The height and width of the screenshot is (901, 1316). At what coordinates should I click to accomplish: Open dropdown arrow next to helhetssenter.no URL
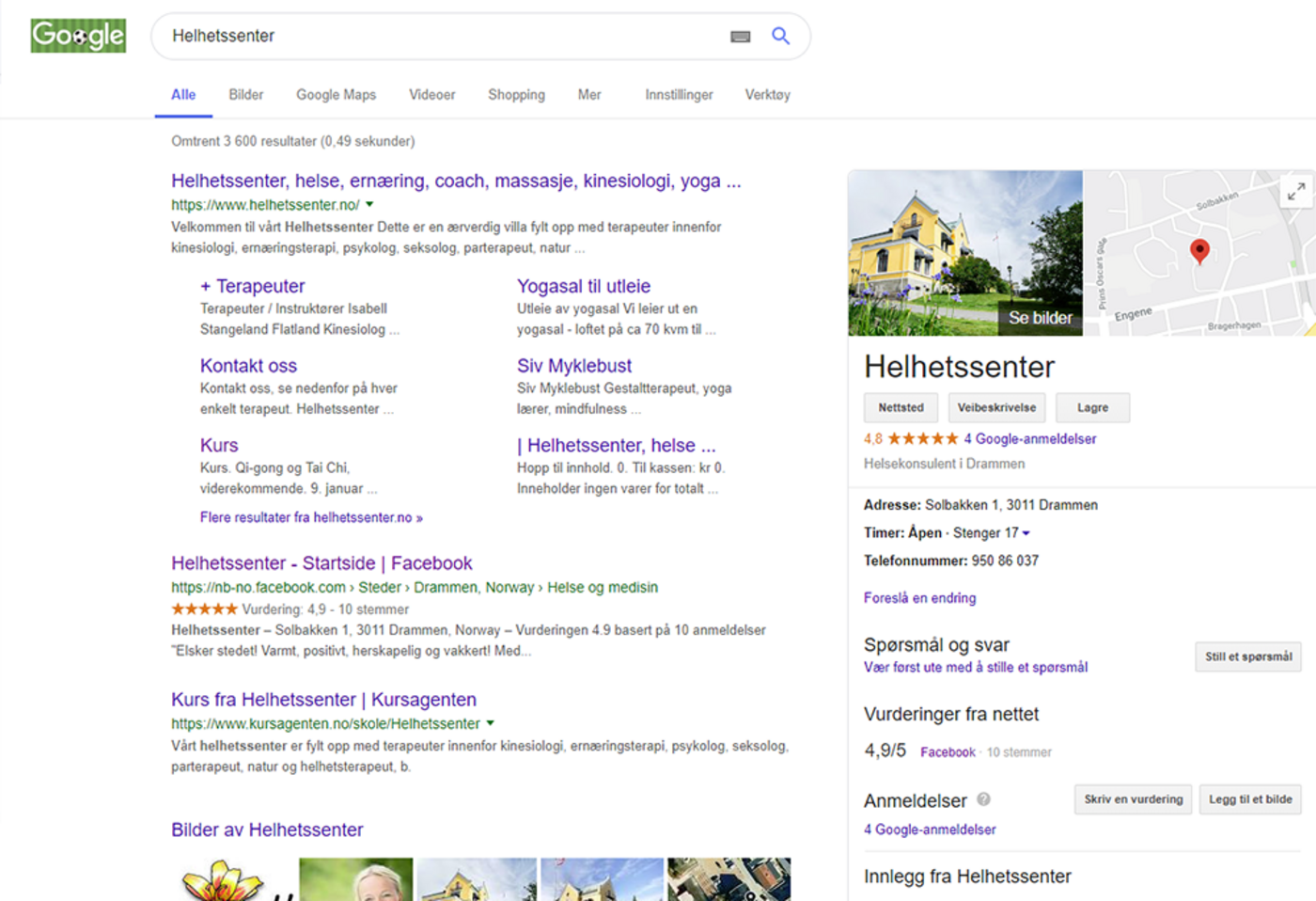pyautogui.click(x=369, y=204)
